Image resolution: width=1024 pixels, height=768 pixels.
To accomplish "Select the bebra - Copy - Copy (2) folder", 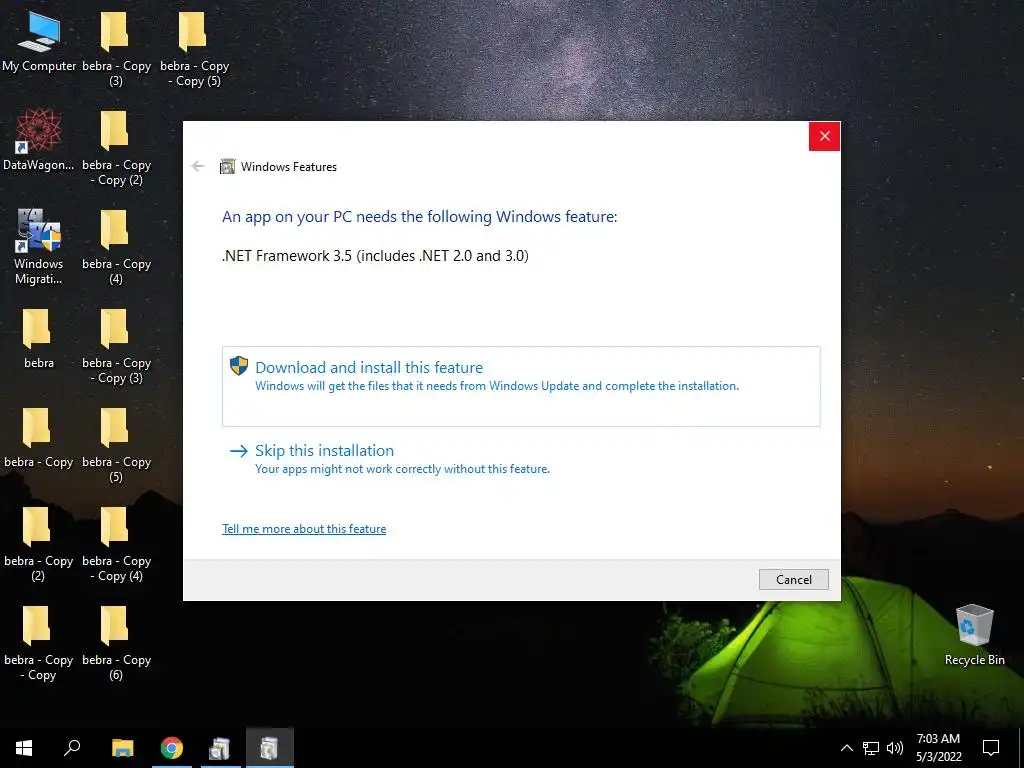I will [x=116, y=148].
